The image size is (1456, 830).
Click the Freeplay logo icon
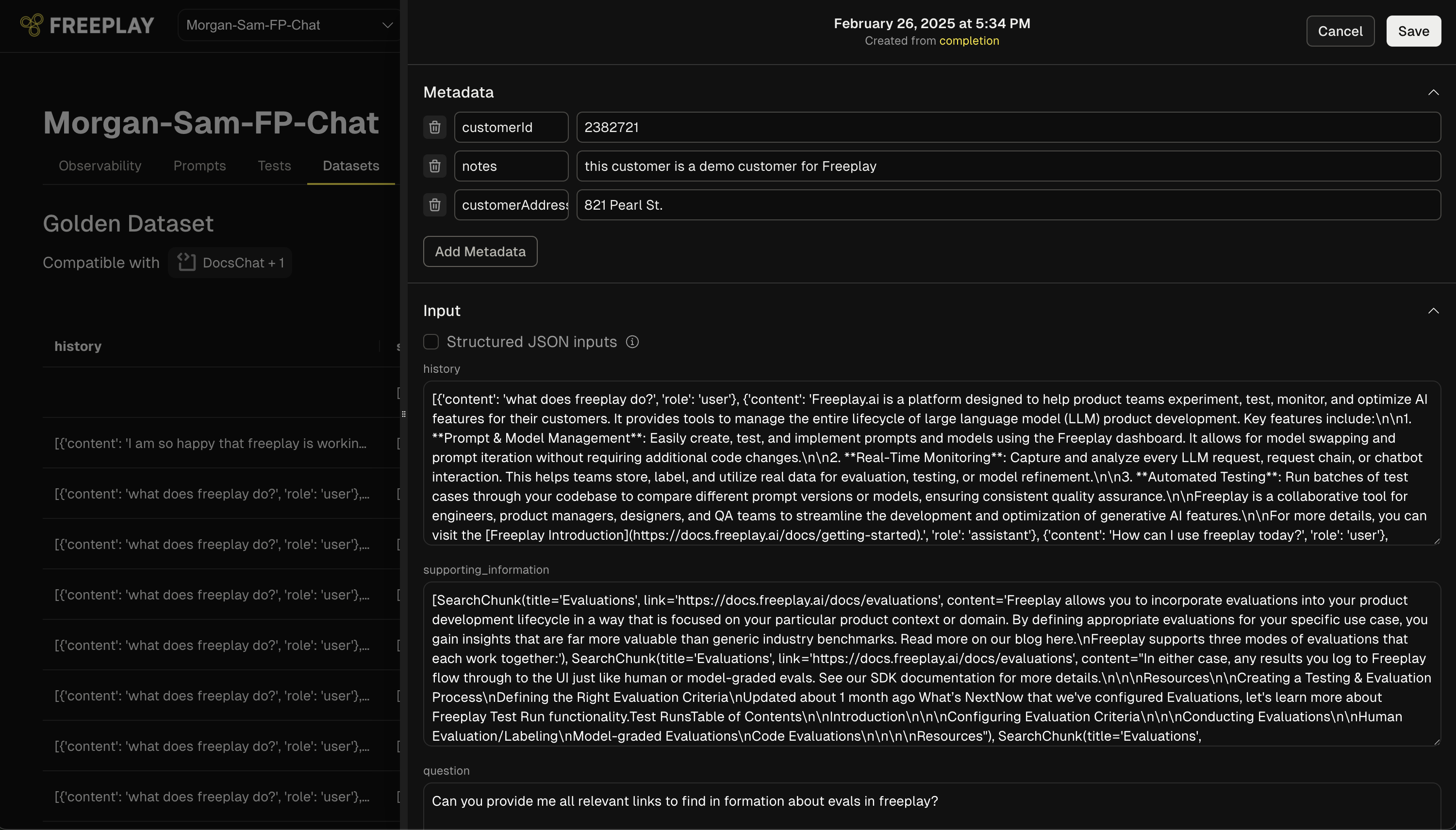[x=32, y=25]
